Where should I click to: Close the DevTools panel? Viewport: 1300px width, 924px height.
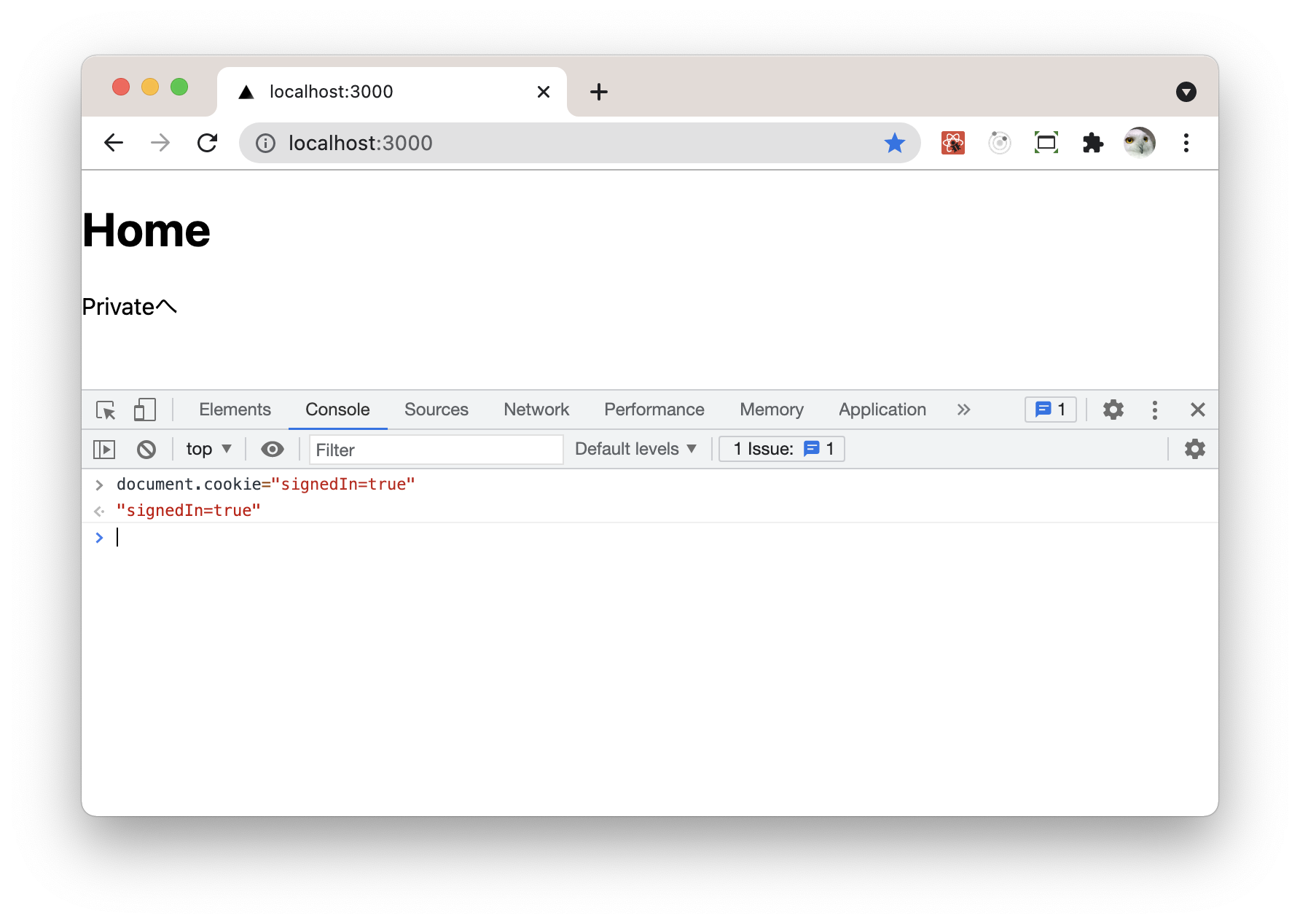(1197, 410)
